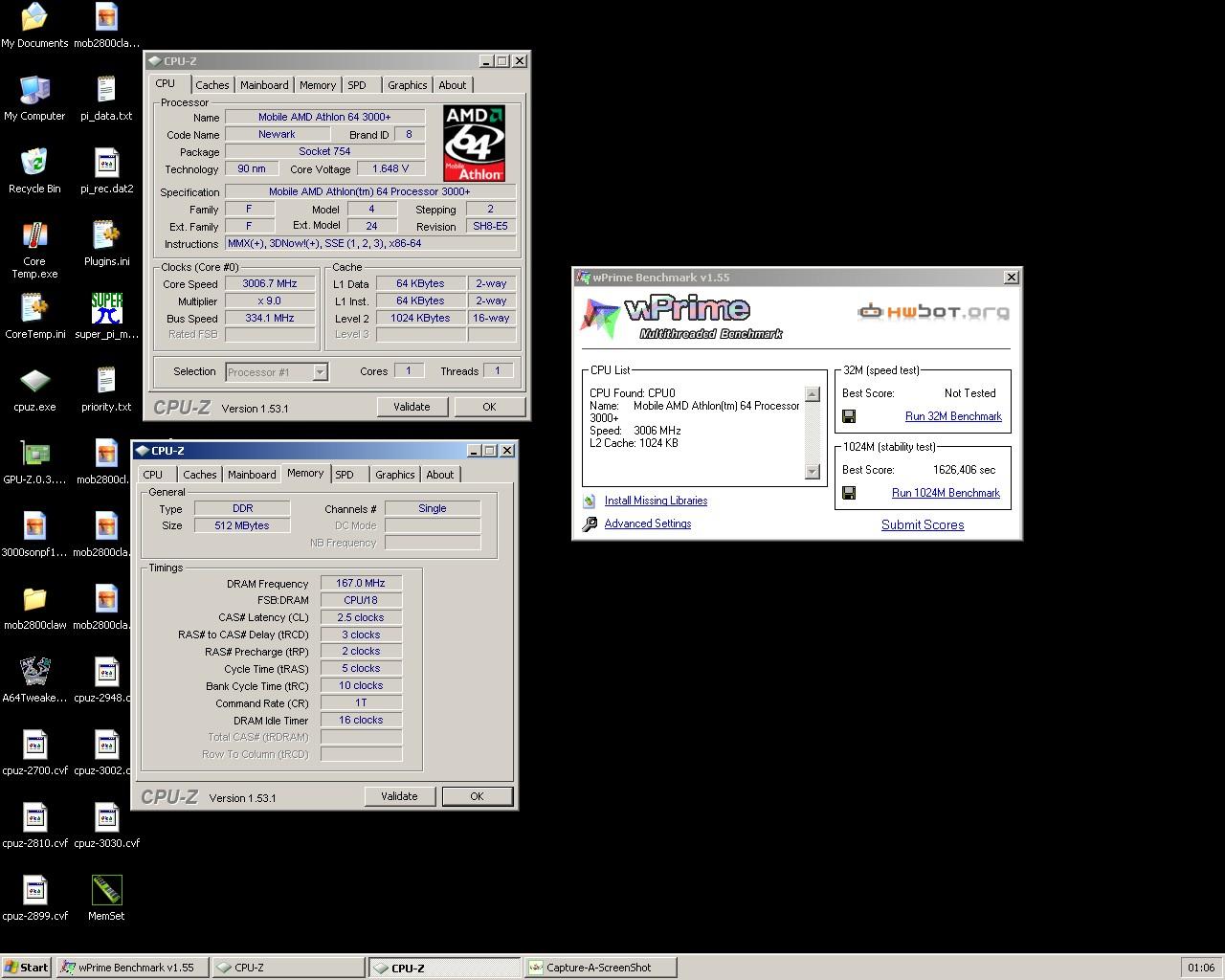The image size is (1225, 980).
Task: Select cpuz-2899.cvf file icon
Action: click(x=34, y=890)
